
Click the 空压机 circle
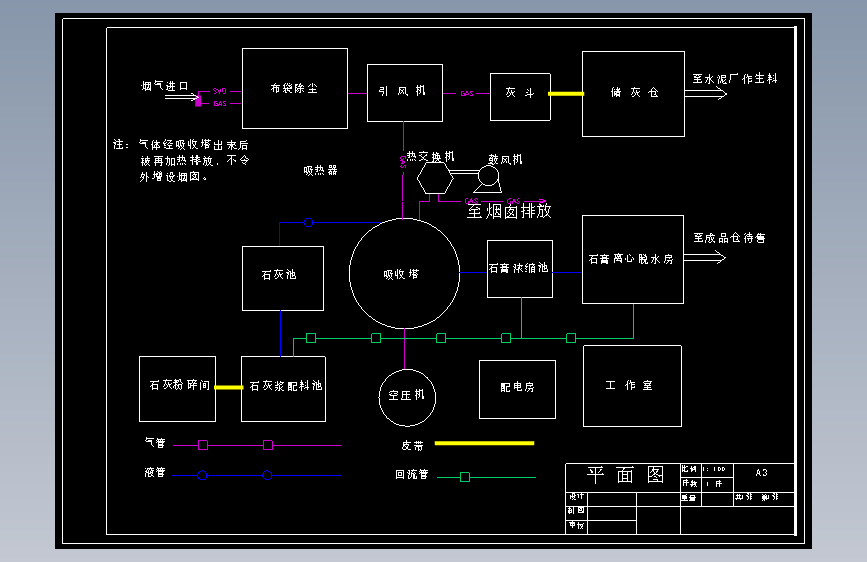(407, 398)
